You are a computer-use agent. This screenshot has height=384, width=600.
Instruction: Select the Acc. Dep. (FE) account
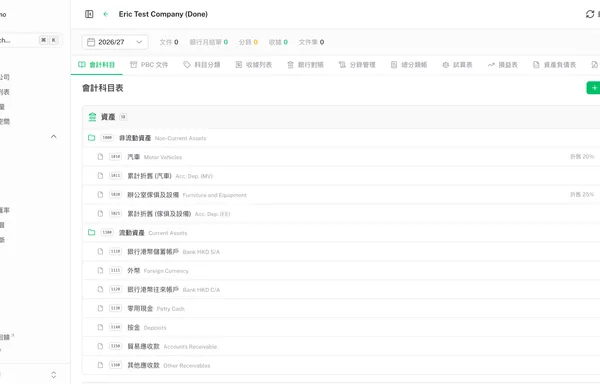(x=341, y=214)
